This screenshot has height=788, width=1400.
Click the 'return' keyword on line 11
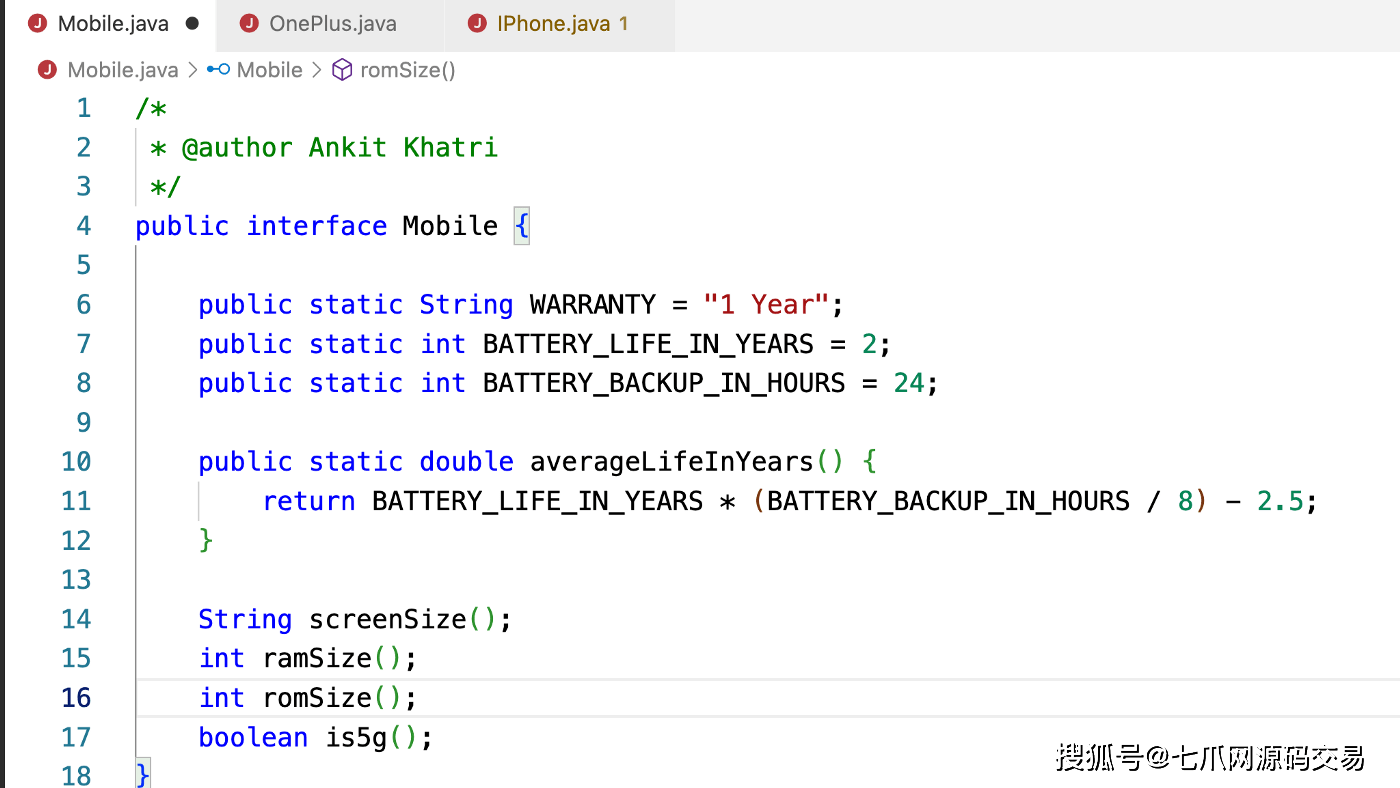(309, 501)
